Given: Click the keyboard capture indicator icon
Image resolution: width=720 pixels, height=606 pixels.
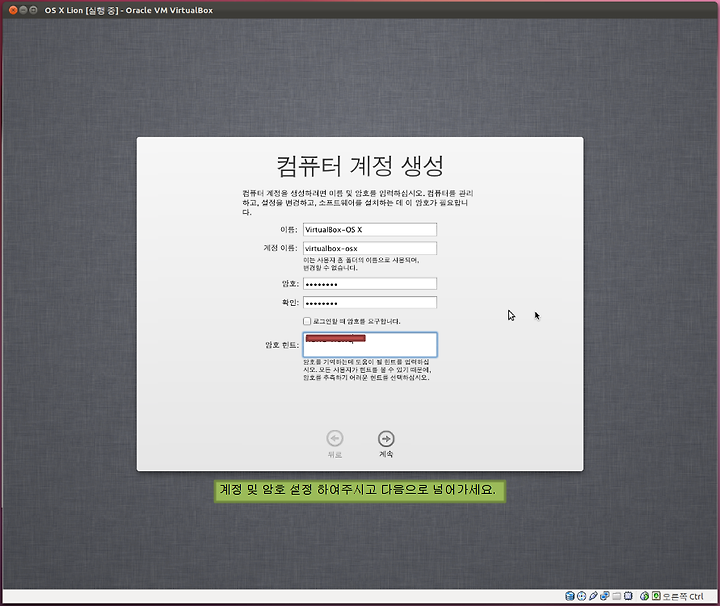Looking at the screenshot, I should 656,596.
